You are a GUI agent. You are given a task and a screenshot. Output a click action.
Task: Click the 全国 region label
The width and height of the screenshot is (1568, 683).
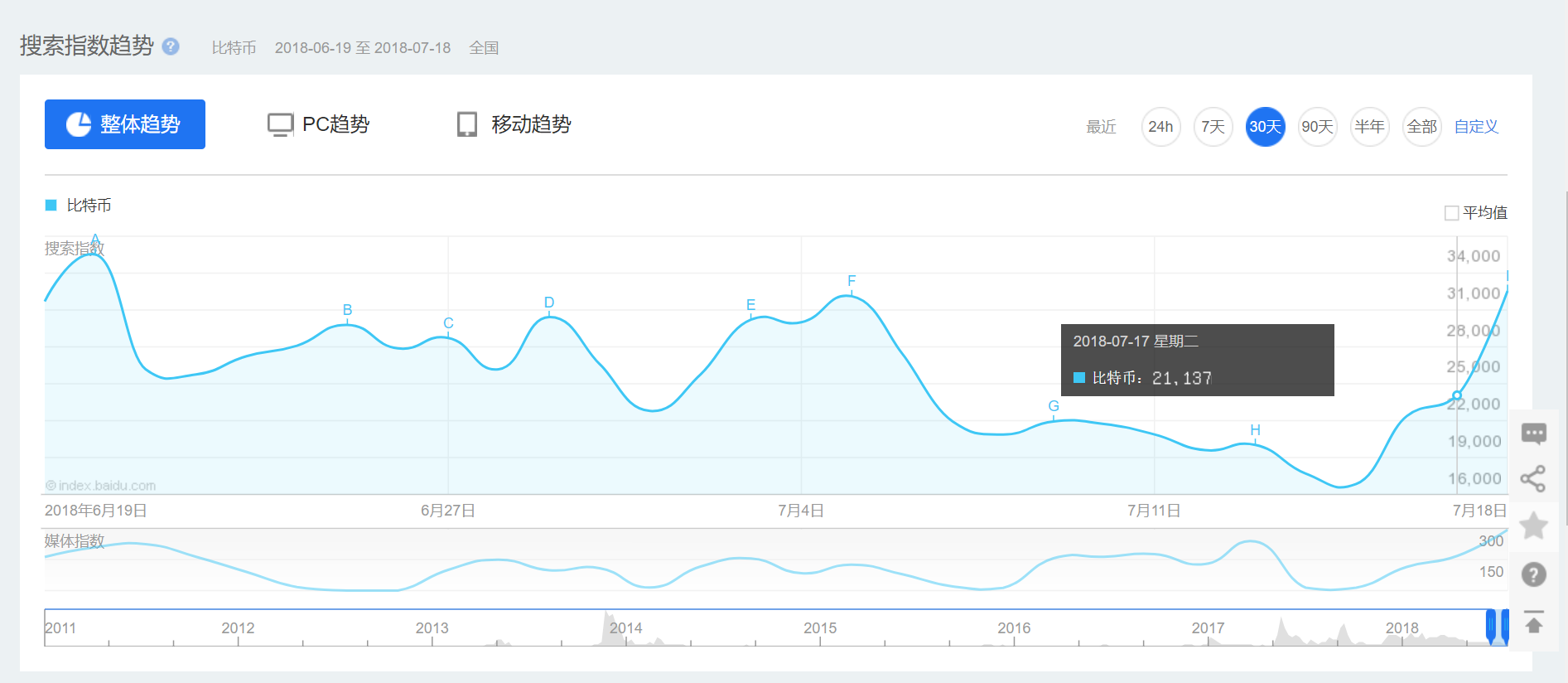pos(484,48)
